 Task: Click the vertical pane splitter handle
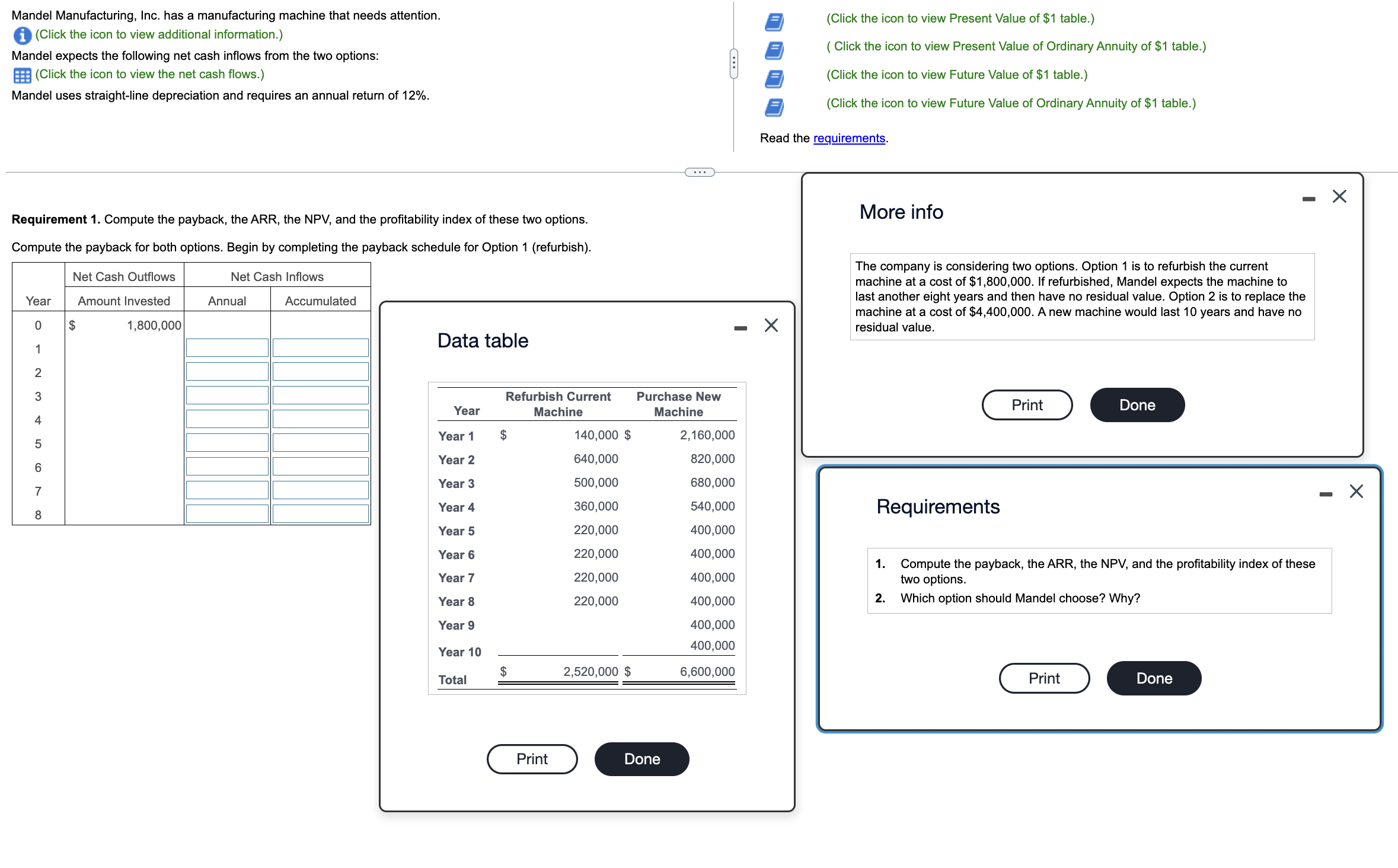(733, 63)
